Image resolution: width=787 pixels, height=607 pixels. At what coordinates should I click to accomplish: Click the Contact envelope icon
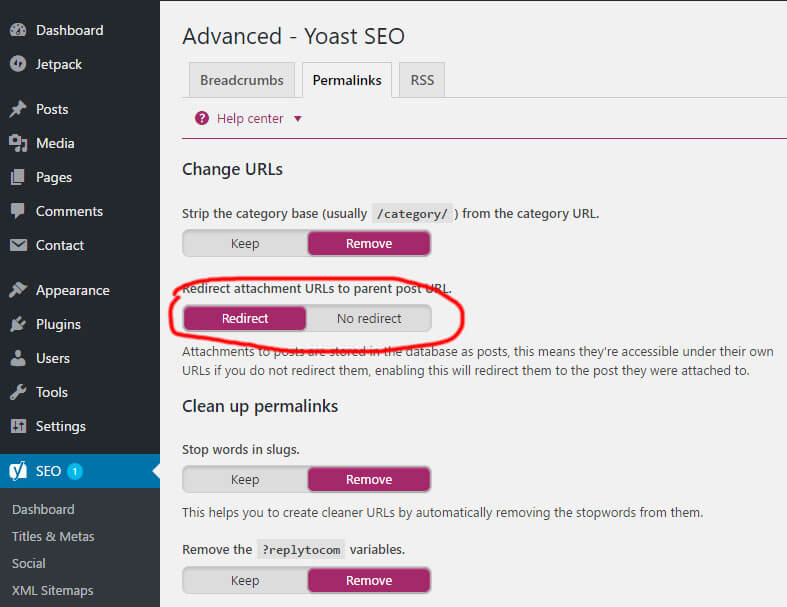click(x=18, y=245)
